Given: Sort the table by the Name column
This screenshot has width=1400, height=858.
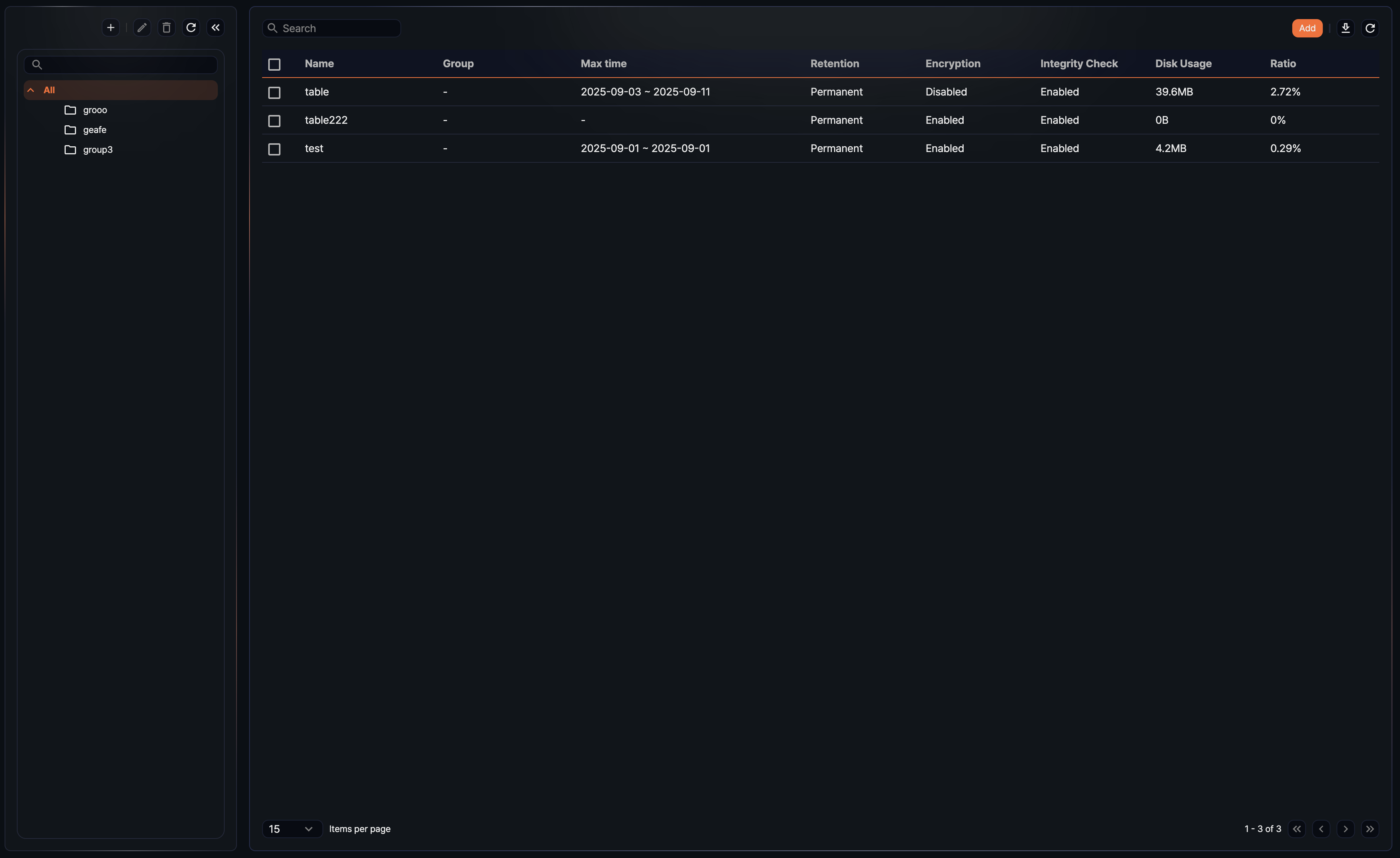Looking at the screenshot, I should pos(319,64).
